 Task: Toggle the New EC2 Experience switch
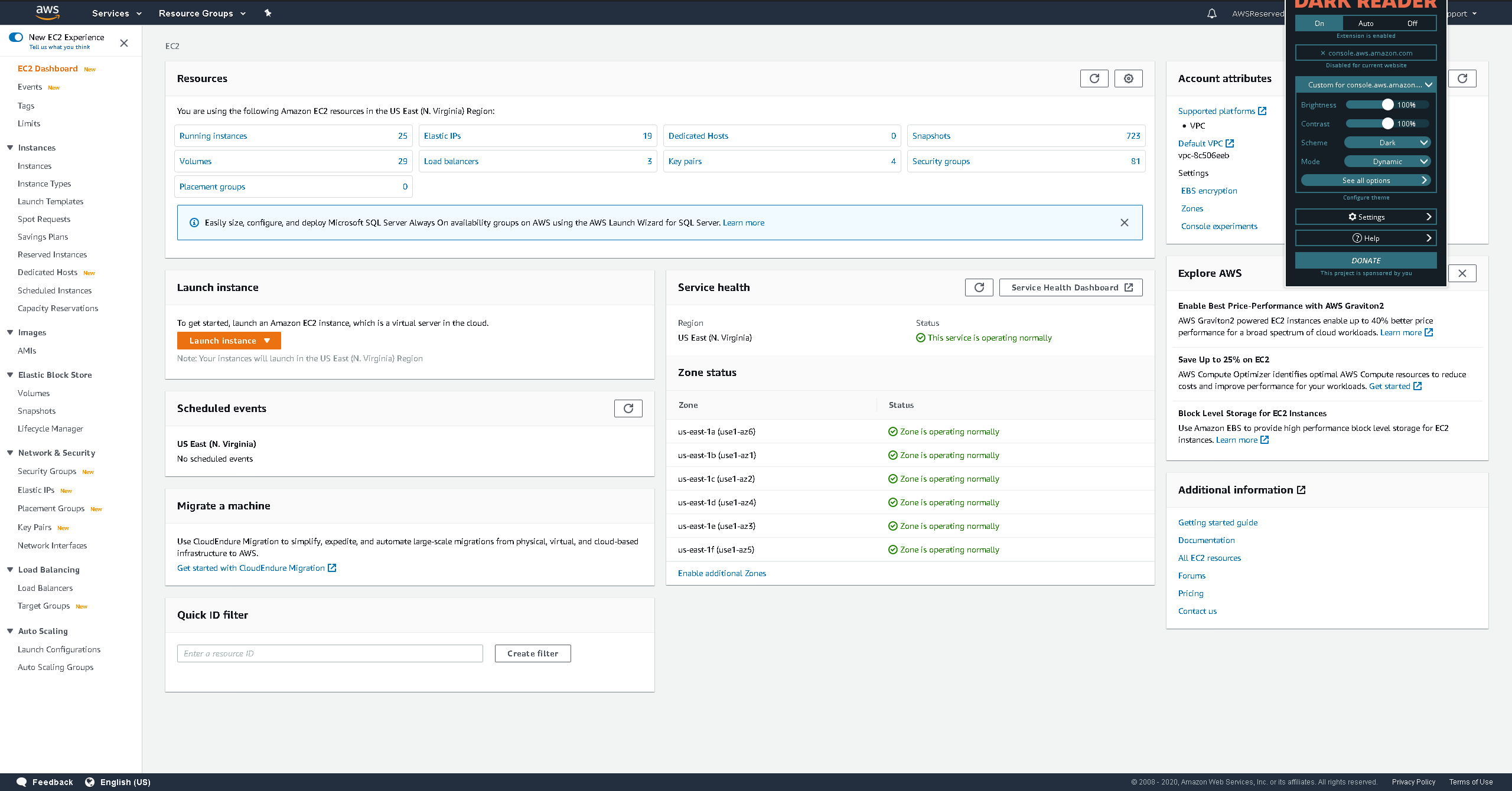[16, 37]
